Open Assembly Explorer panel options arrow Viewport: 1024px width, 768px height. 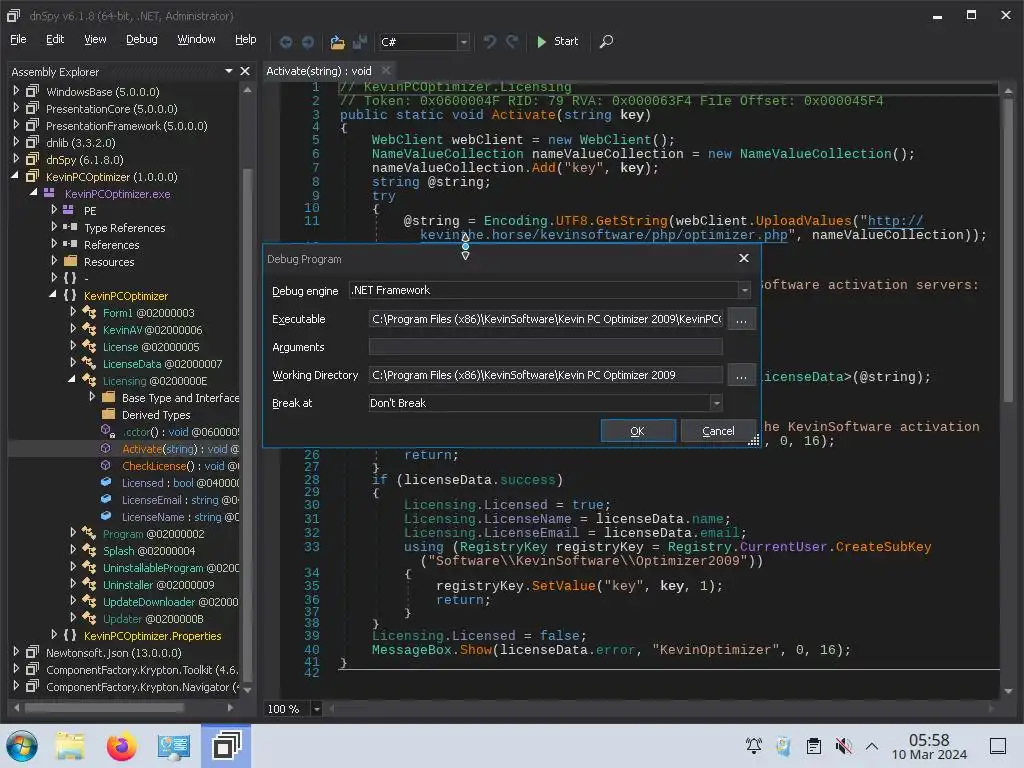click(229, 71)
